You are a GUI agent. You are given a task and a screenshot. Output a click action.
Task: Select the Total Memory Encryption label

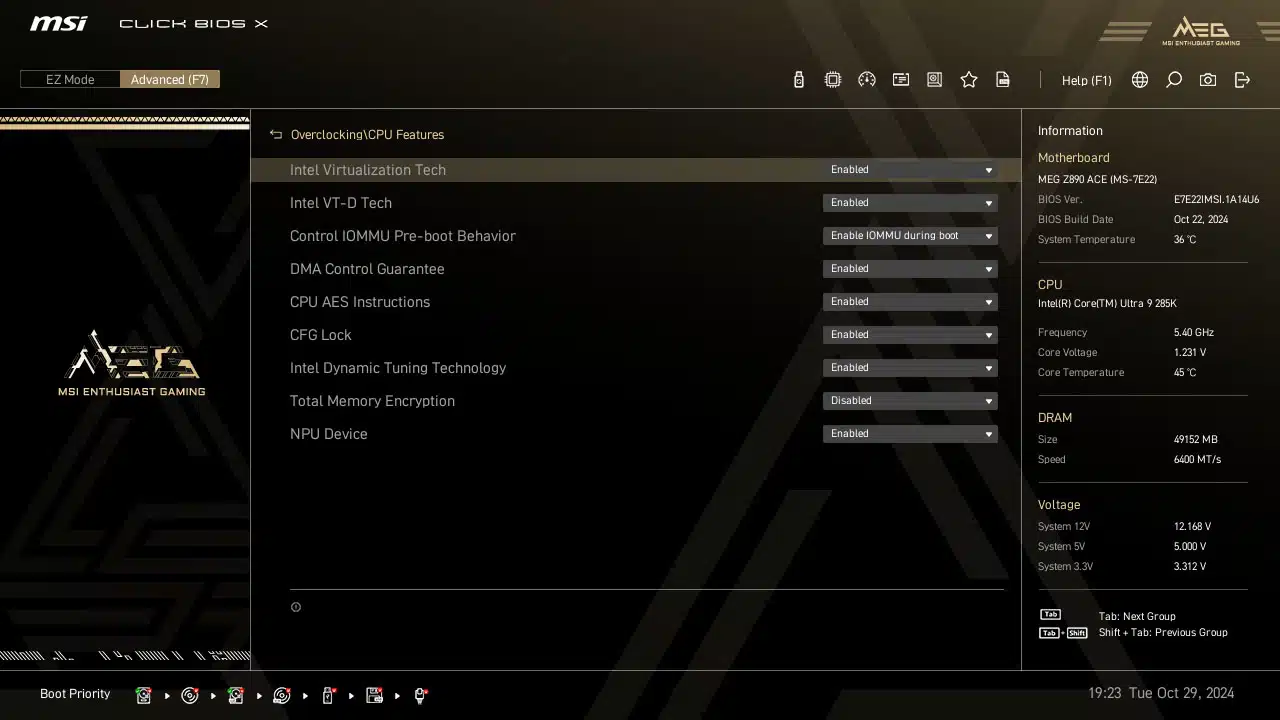click(372, 401)
